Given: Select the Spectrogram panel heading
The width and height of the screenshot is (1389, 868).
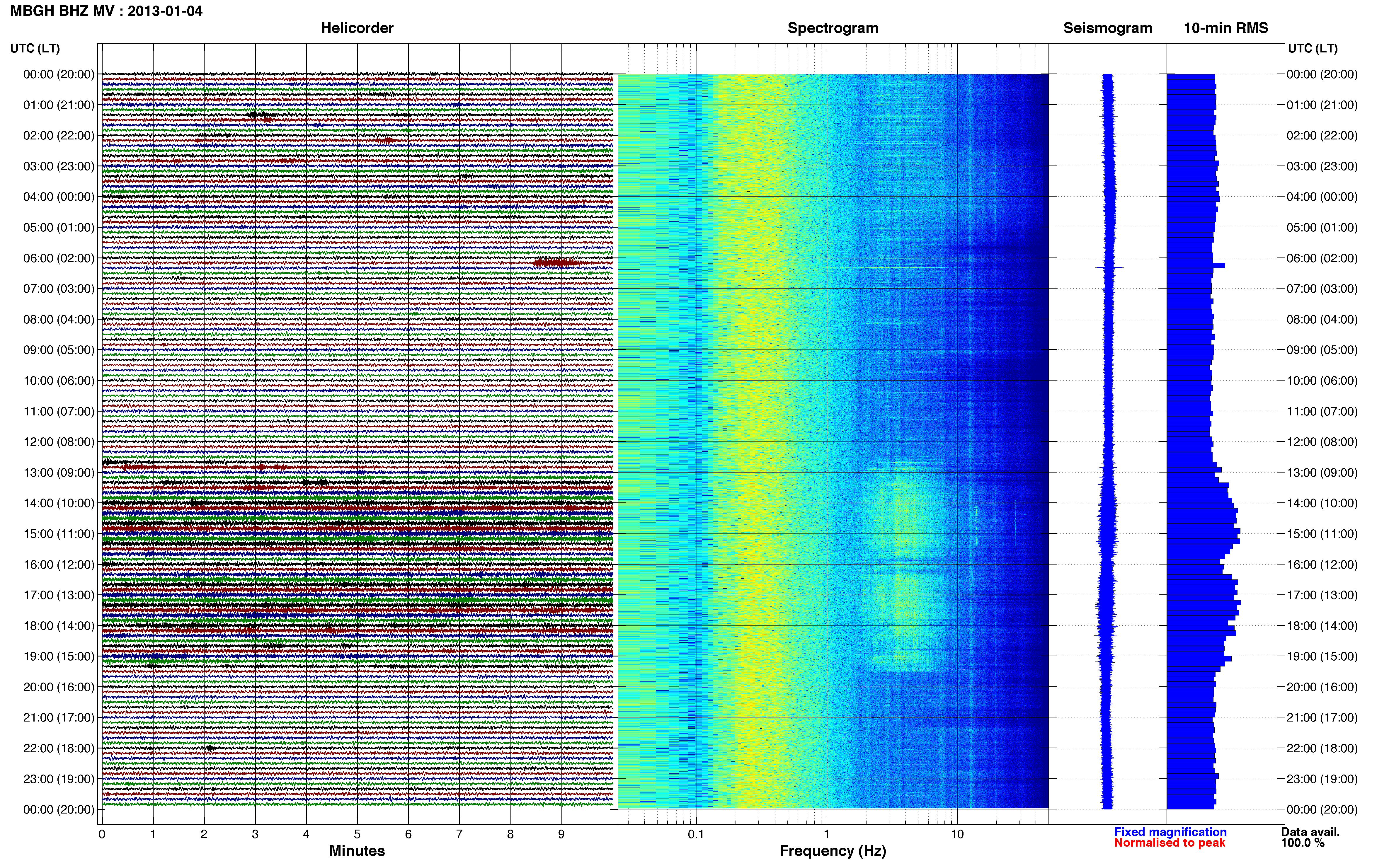Looking at the screenshot, I should pos(833,28).
